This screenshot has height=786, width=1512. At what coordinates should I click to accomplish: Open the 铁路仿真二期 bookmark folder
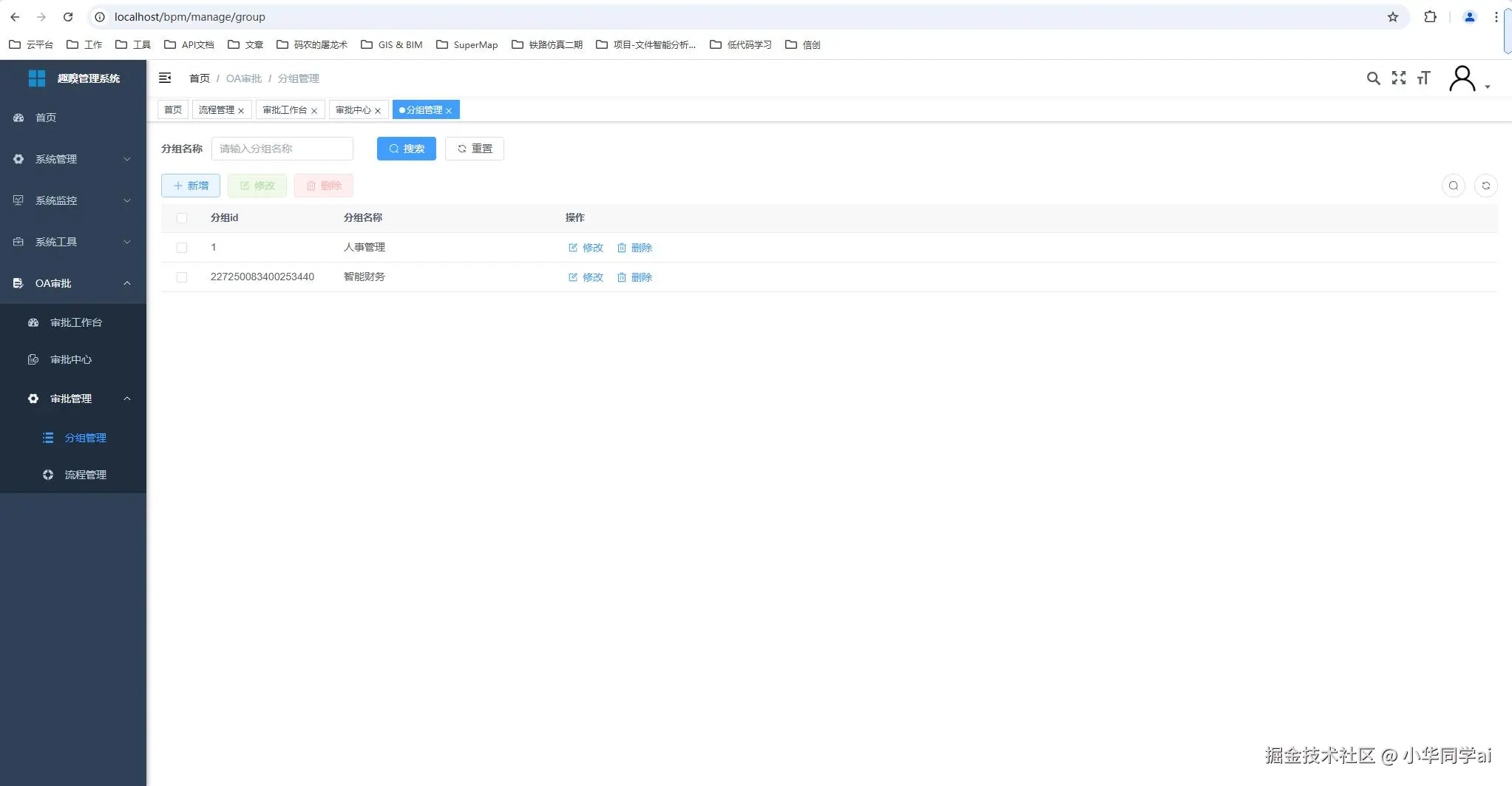point(547,44)
